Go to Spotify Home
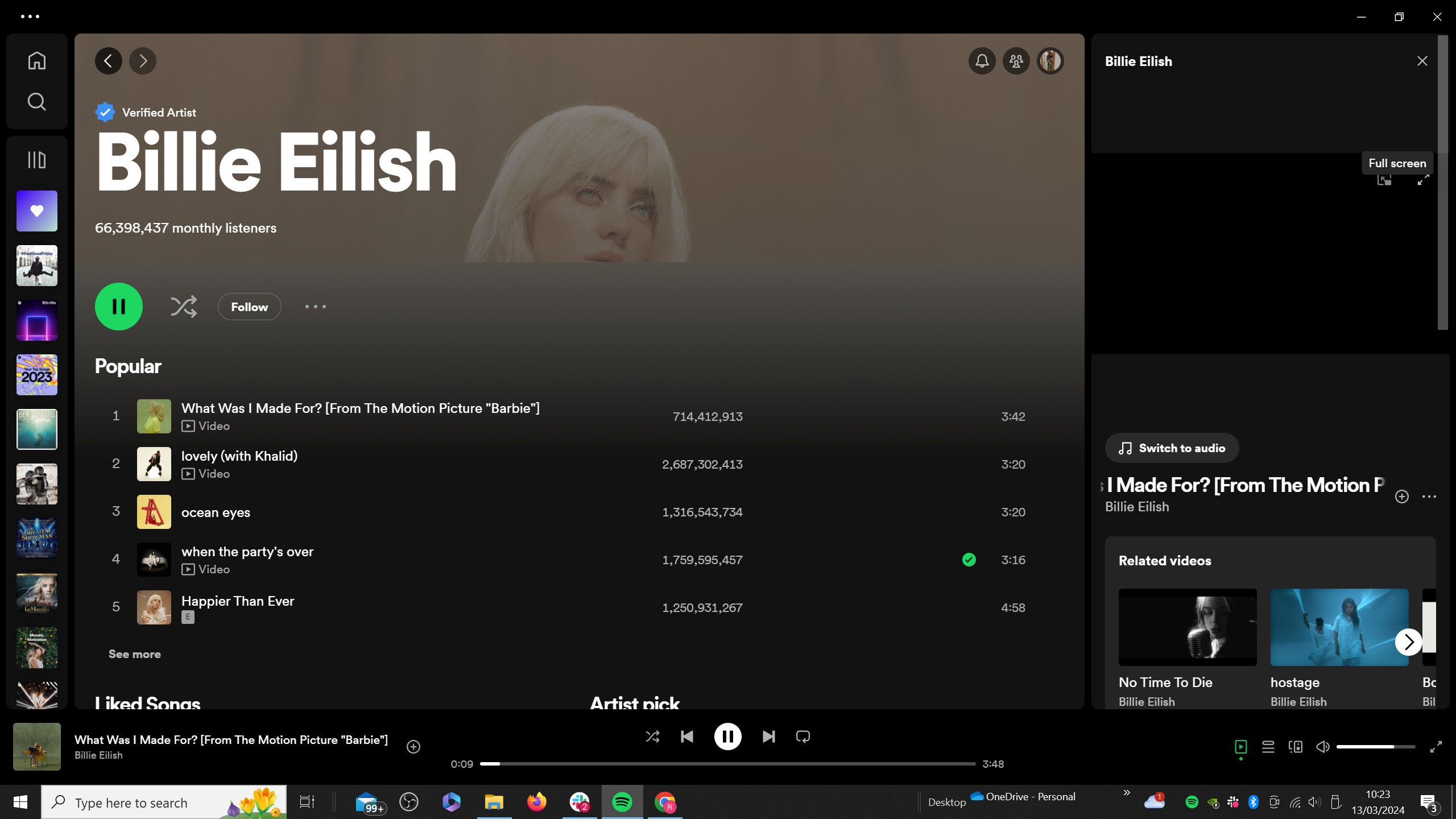The width and height of the screenshot is (1456, 819). pyautogui.click(x=37, y=61)
